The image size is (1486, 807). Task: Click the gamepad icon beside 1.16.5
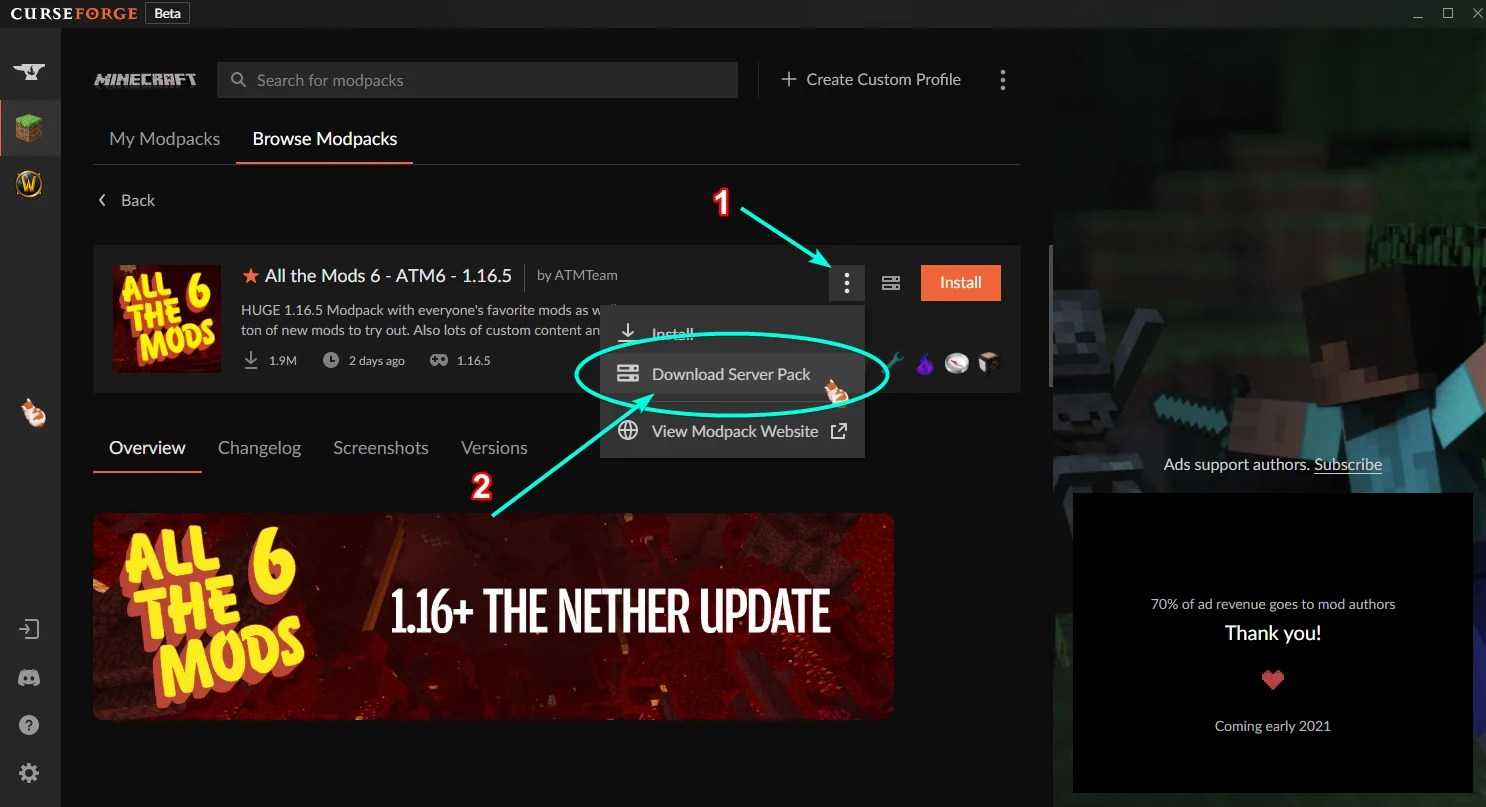(439, 360)
